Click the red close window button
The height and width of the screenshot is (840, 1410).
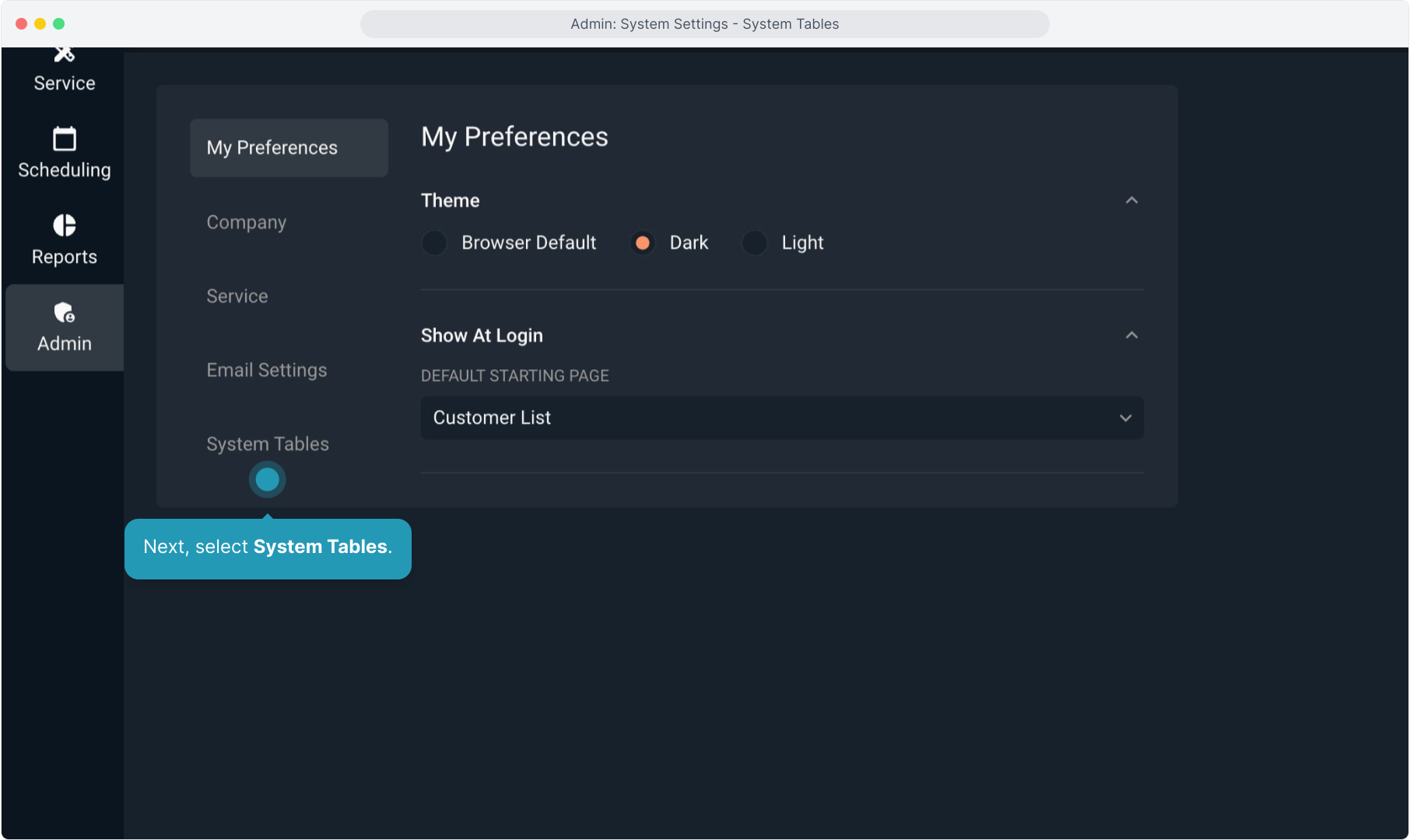pyautogui.click(x=21, y=23)
